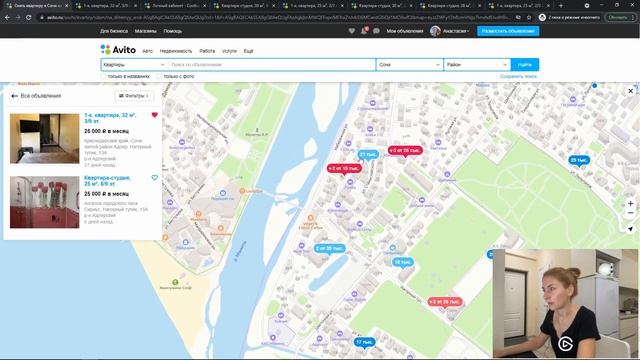Viewport: 640px width, 360px height.
Task: Click Сохранить поиск link
Action: coord(518,76)
